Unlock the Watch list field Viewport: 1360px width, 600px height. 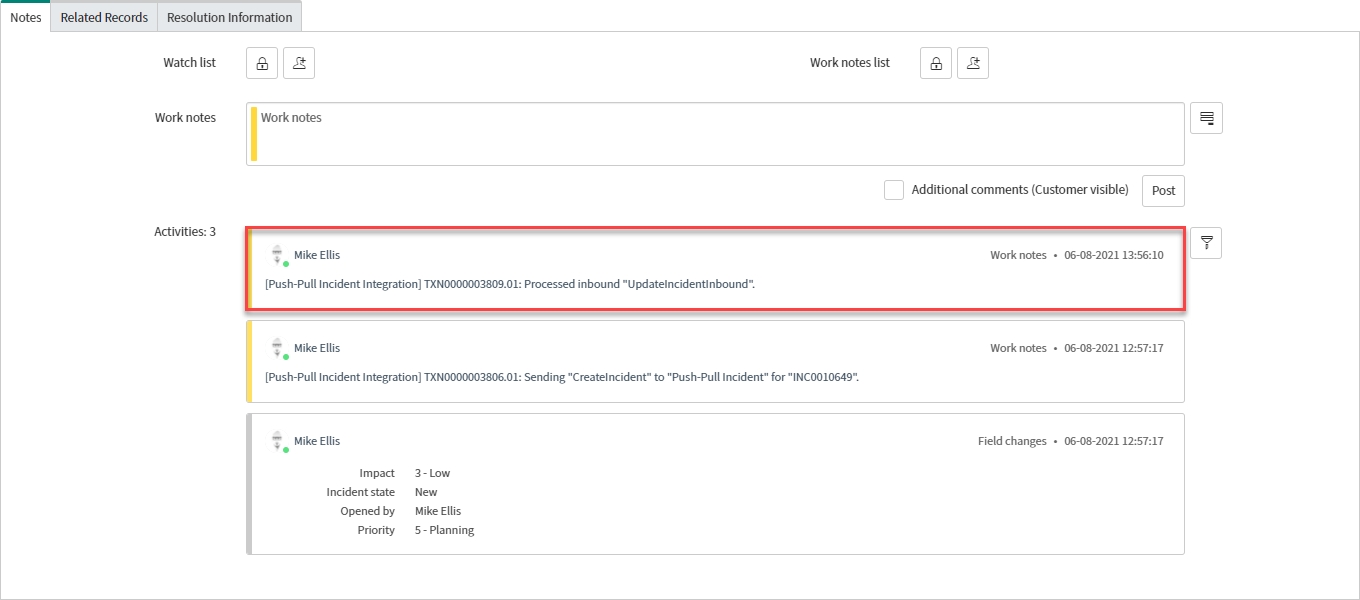click(x=262, y=63)
